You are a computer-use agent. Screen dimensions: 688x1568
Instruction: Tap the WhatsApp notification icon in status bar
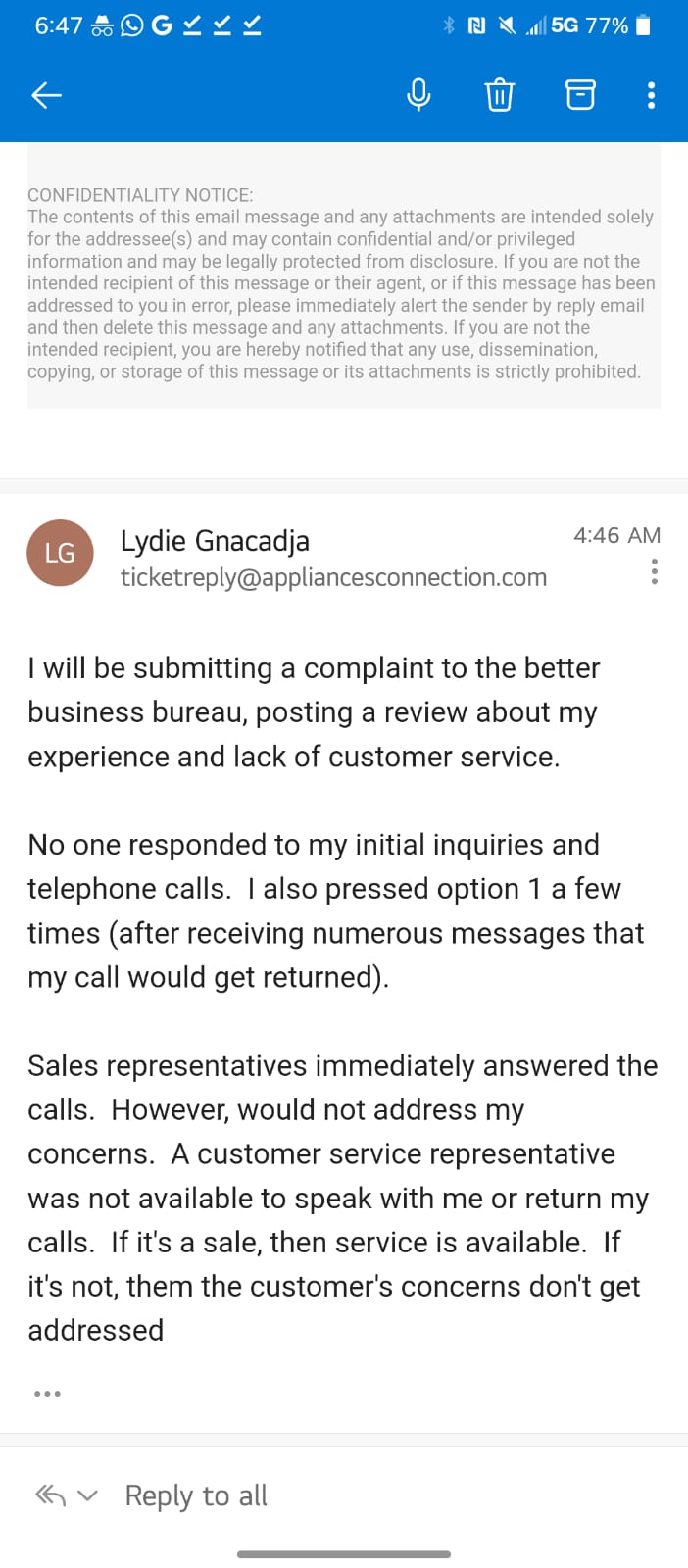[x=131, y=25]
